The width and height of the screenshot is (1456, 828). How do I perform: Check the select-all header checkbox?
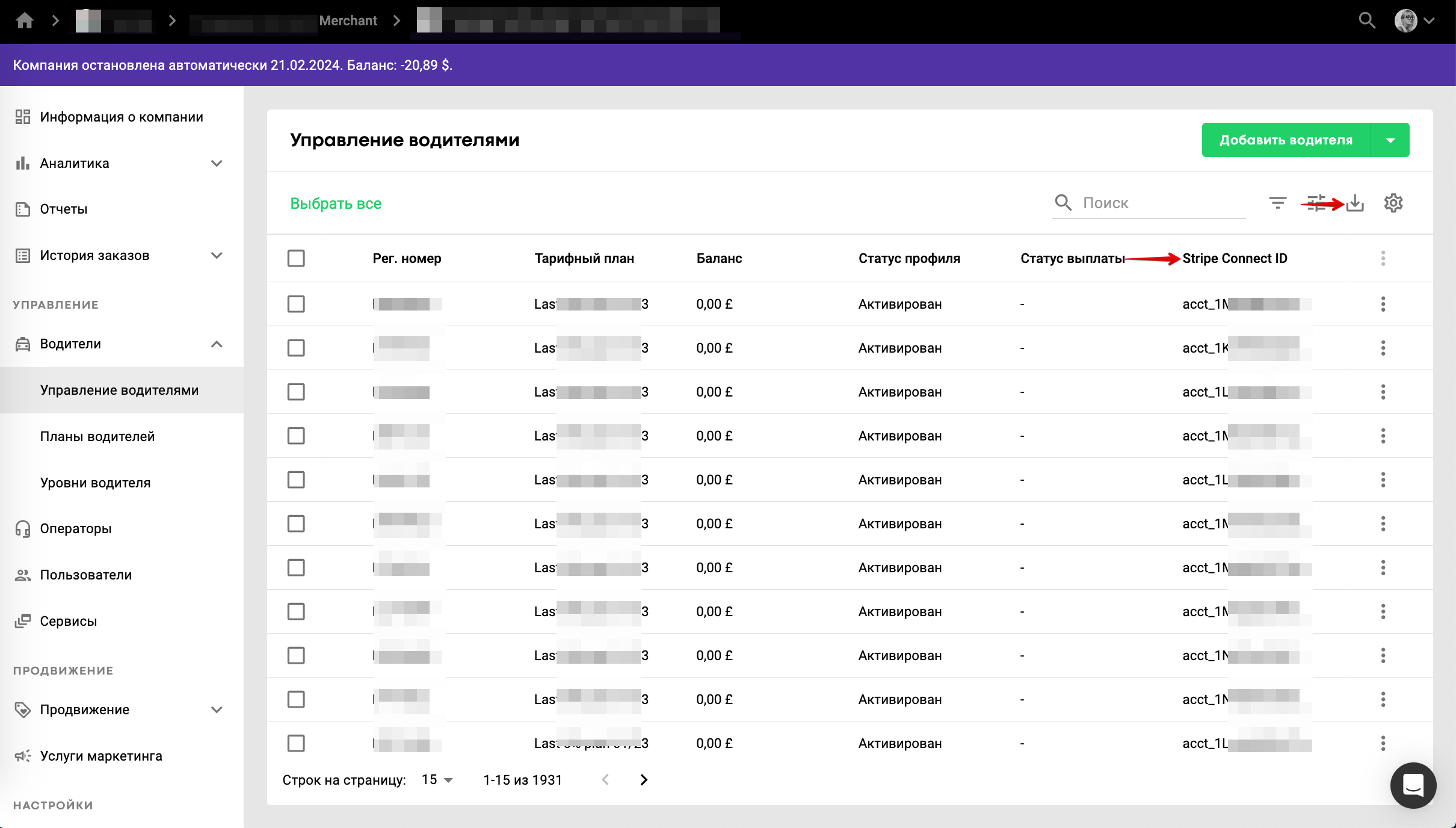(x=296, y=258)
